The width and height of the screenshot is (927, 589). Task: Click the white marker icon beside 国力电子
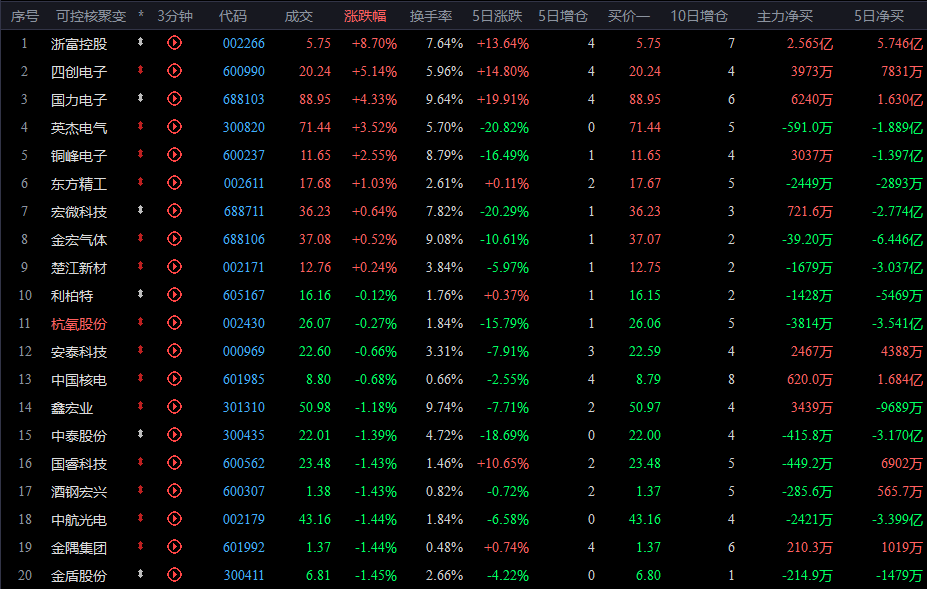click(141, 98)
